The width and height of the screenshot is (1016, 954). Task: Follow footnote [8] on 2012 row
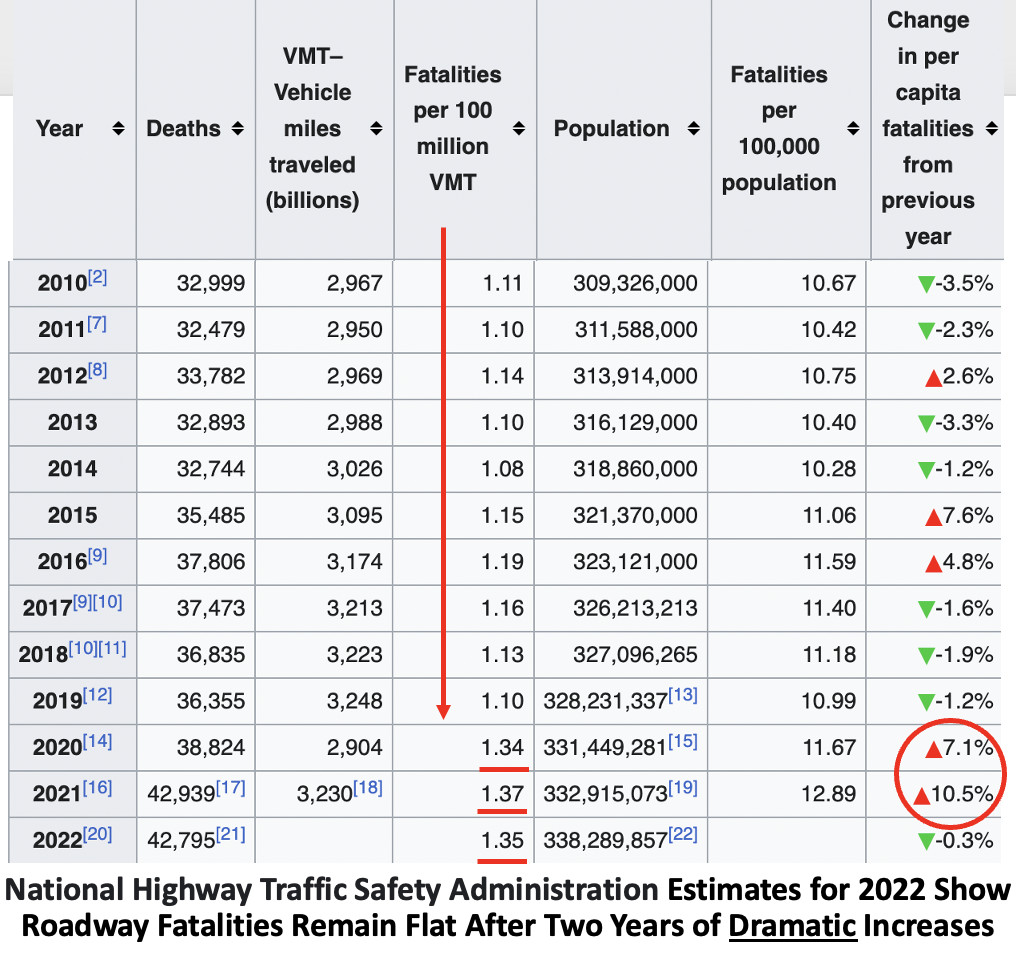[x=97, y=371]
